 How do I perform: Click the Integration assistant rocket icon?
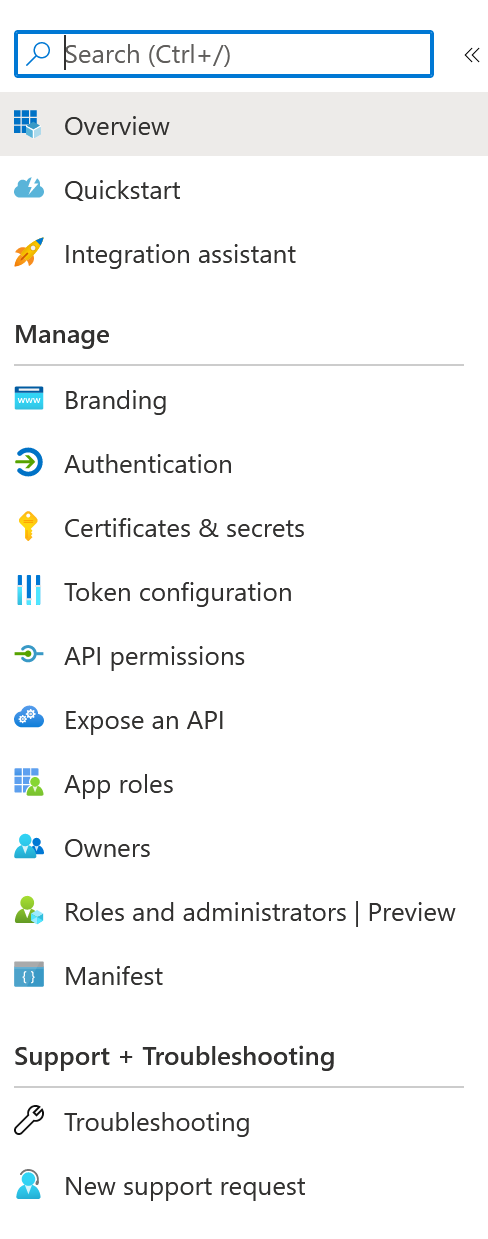(28, 252)
